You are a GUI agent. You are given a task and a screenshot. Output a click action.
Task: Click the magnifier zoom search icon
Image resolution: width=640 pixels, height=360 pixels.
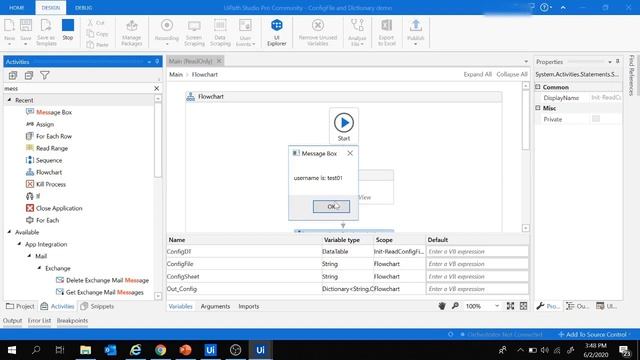tap(455, 306)
